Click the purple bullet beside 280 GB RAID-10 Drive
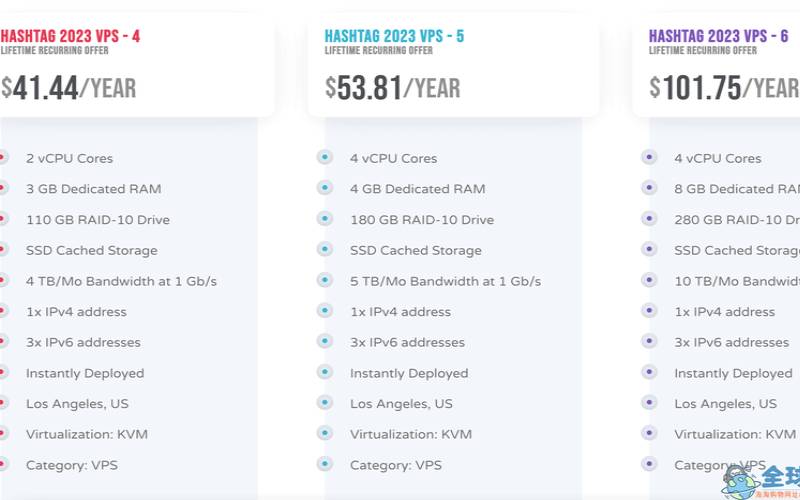 tap(648, 219)
